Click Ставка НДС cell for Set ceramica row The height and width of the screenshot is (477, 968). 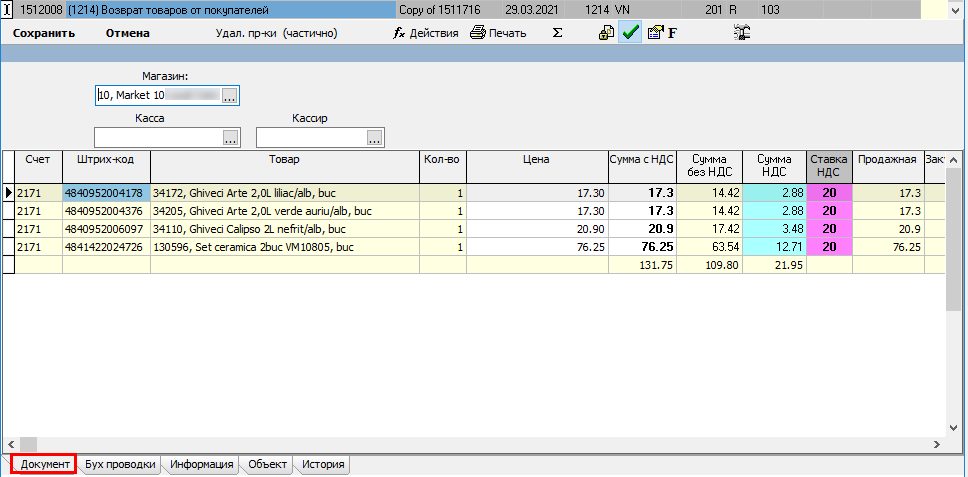click(829, 247)
